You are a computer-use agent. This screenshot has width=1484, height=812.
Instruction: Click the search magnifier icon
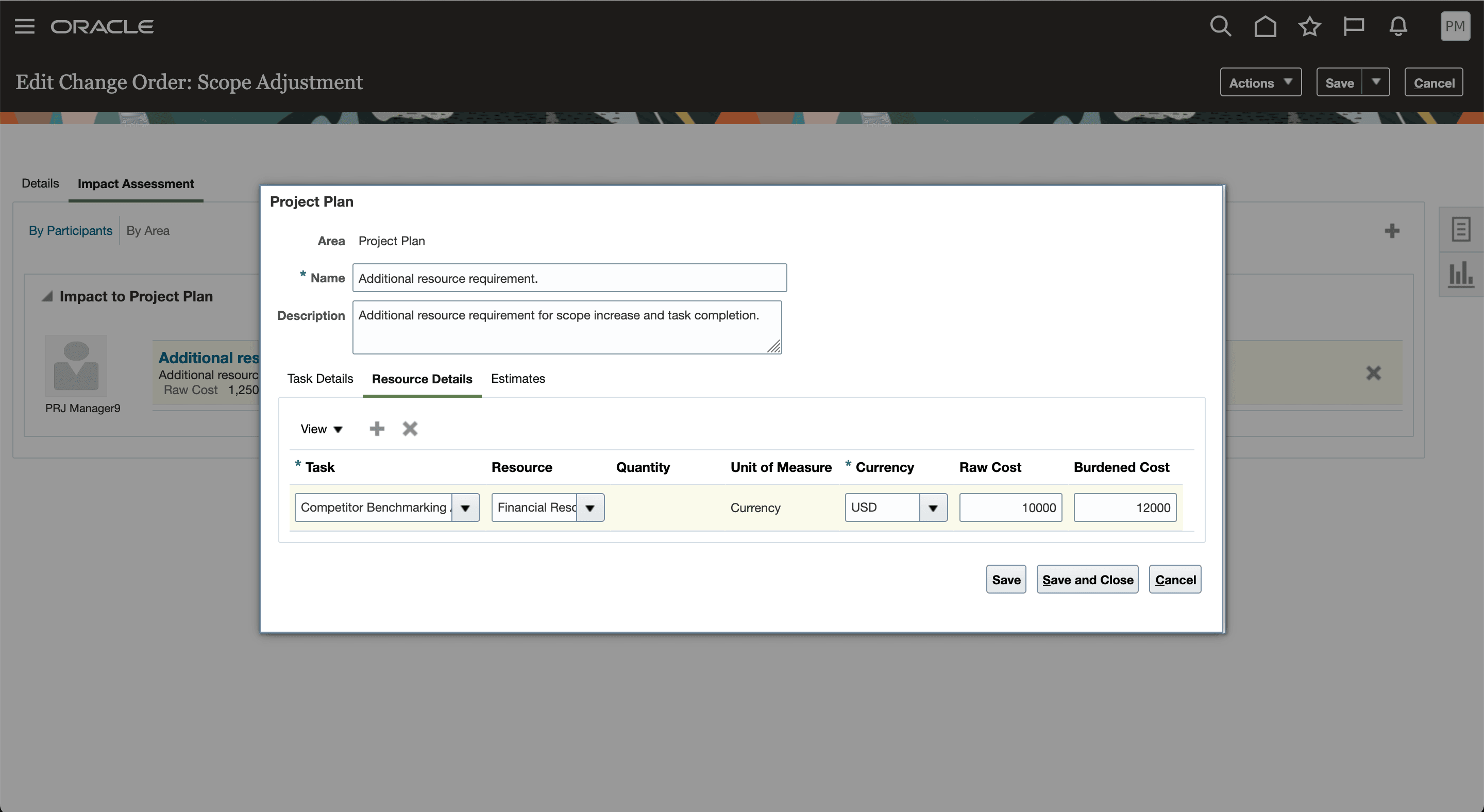pos(1220,26)
